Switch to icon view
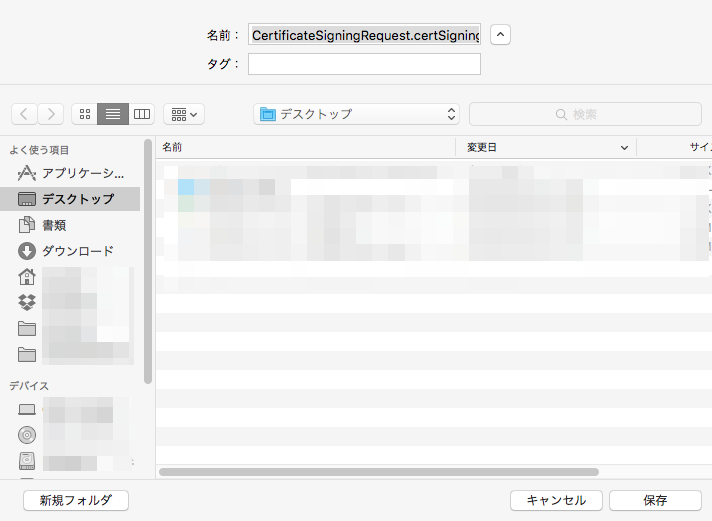This screenshot has height=521, width=712. (84, 114)
